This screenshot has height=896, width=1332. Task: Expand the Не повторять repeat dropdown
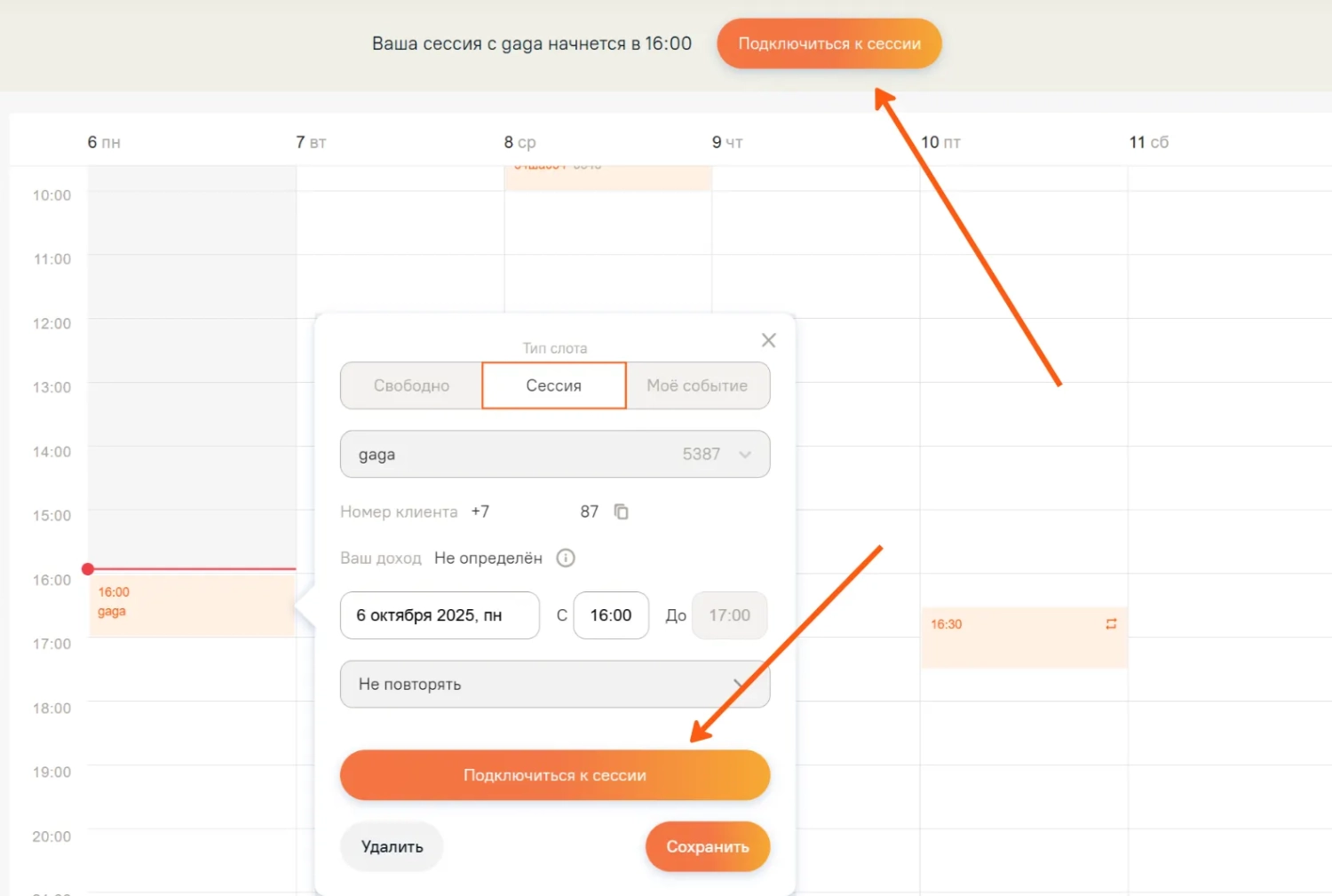pos(554,684)
